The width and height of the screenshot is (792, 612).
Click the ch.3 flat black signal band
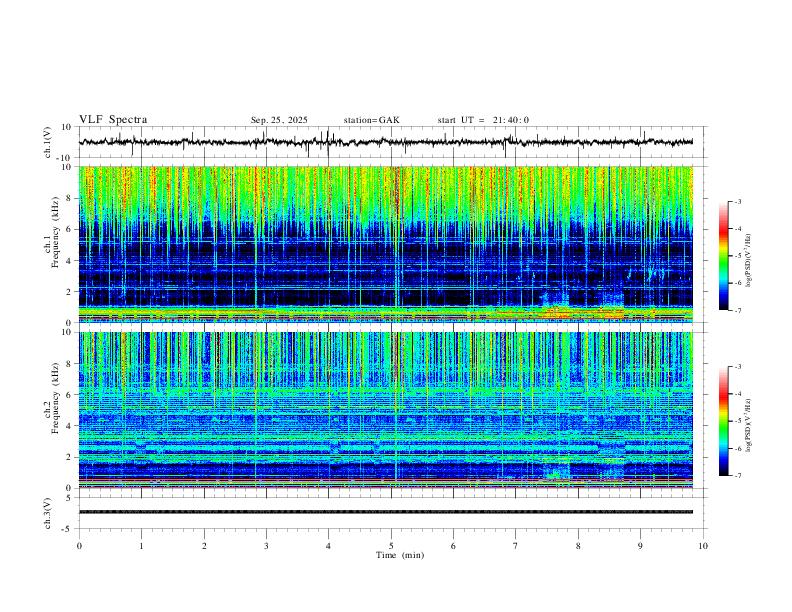pos(385,512)
